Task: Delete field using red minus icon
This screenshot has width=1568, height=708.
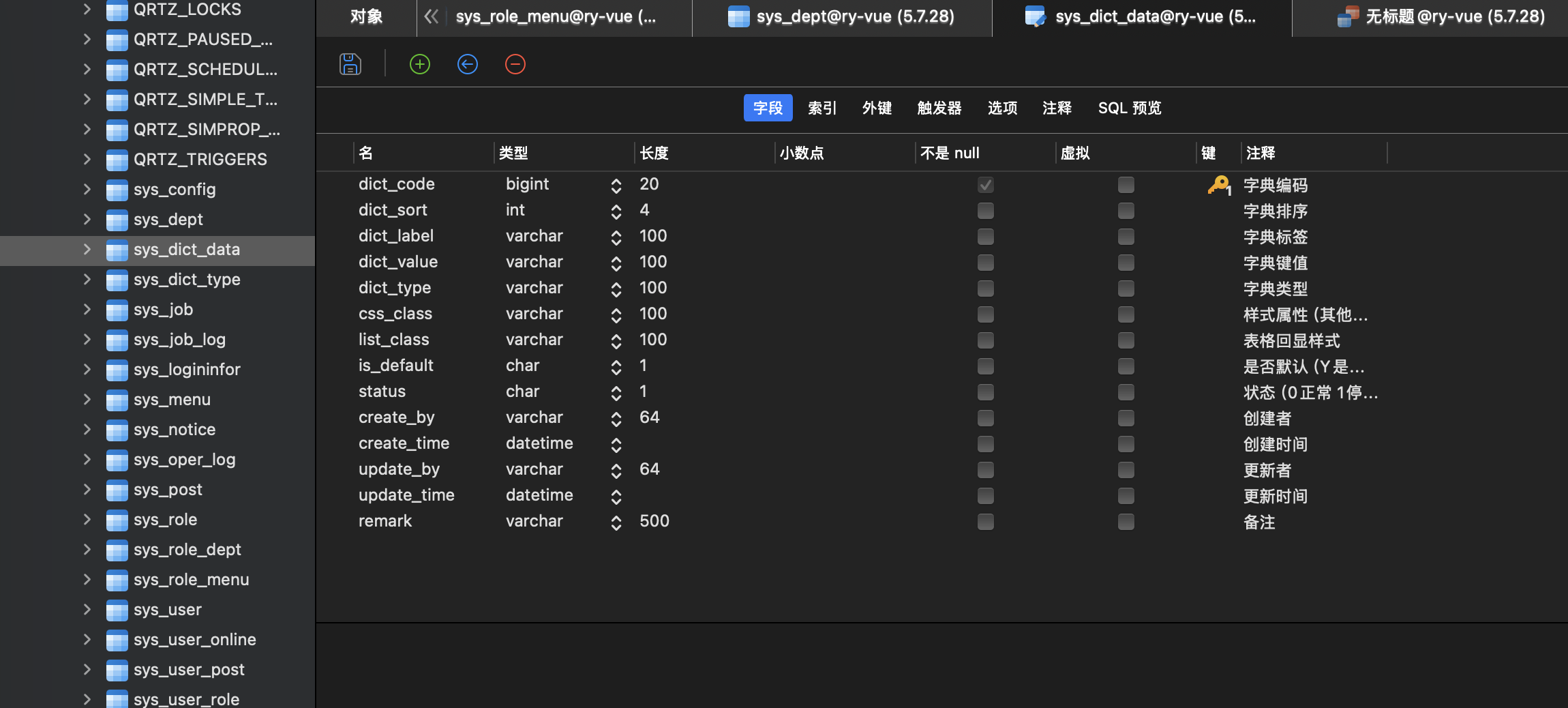Action: tap(515, 64)
